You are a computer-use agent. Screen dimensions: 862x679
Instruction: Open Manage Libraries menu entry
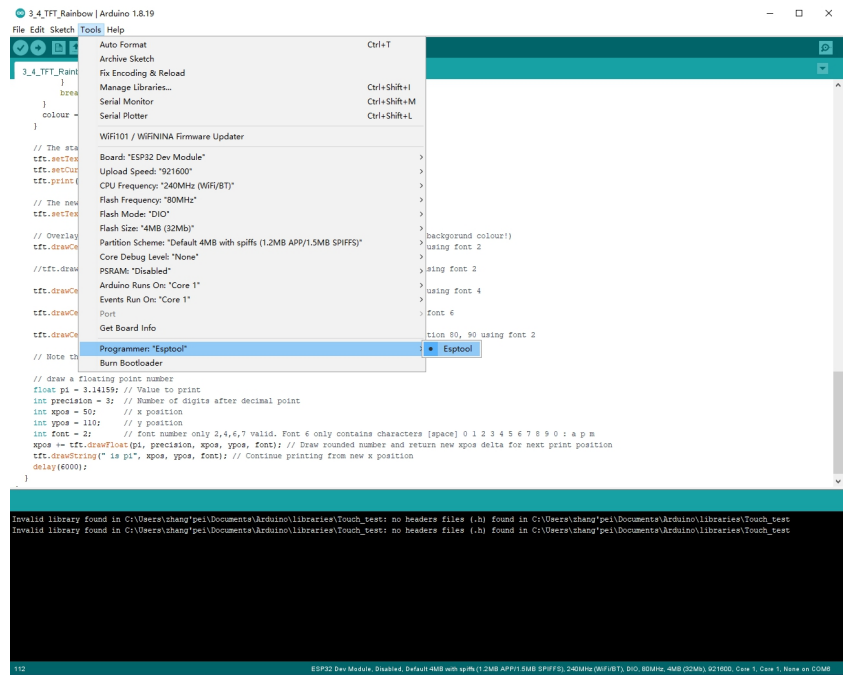click(135, 87)
